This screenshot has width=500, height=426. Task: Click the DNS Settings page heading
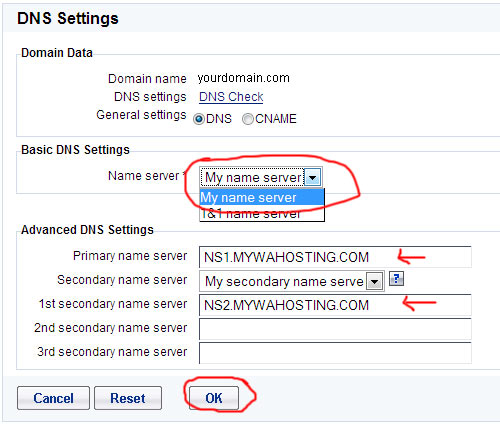coord(68,18)
